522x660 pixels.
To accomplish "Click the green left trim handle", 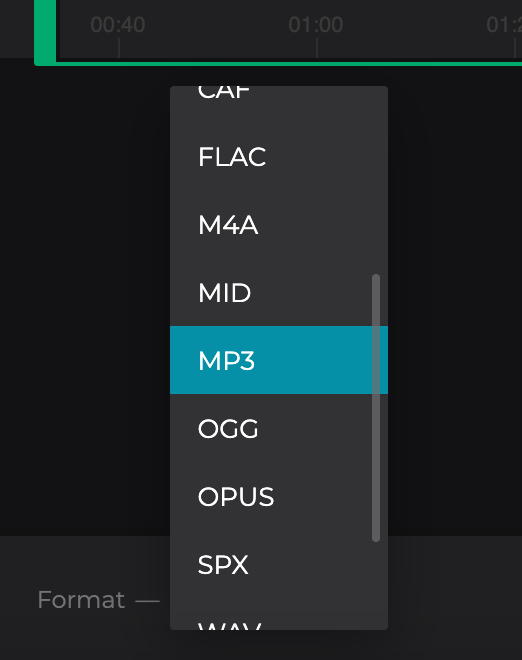I will coord(45,30).
